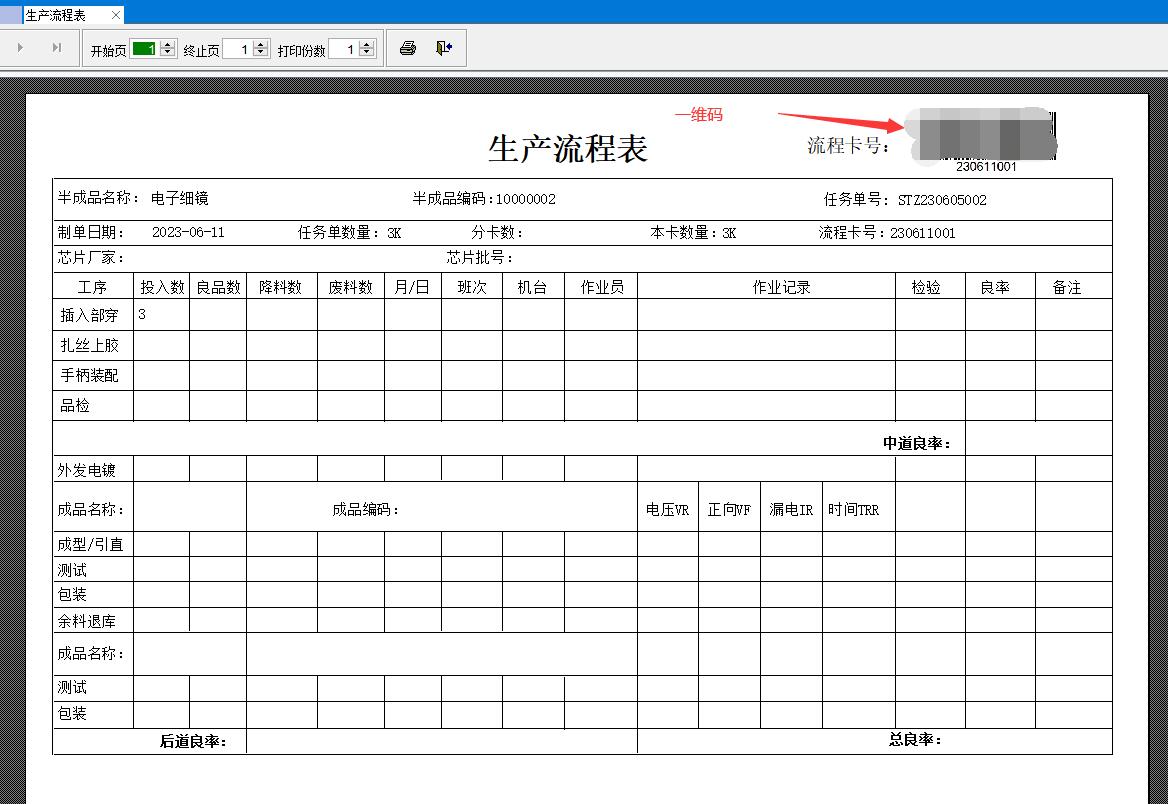Click the printer icon to print
The width and height of the screenshot is (1168, 804).
tap(407, 48)
